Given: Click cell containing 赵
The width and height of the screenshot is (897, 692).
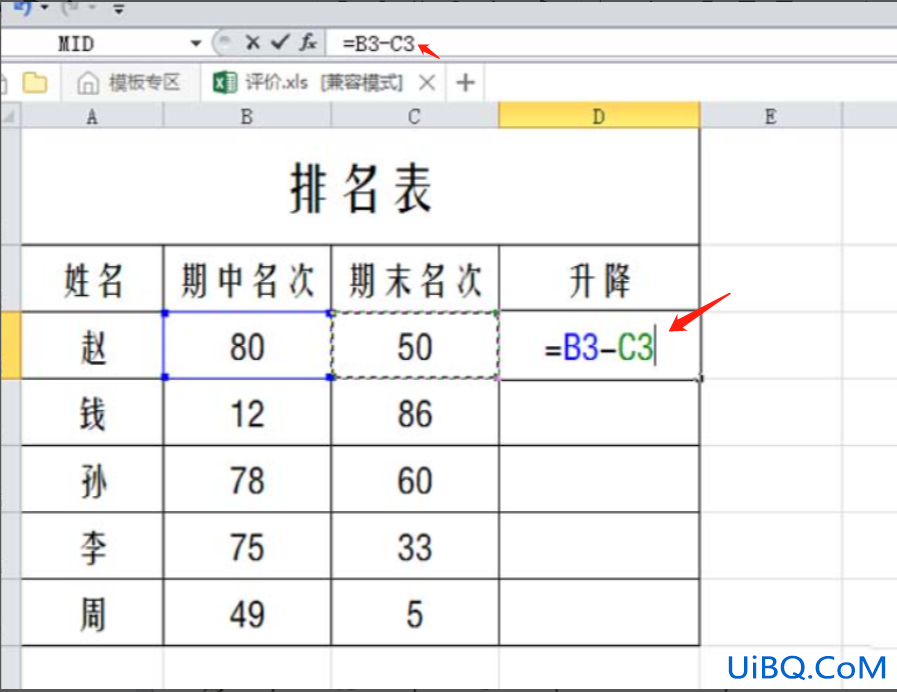Looking at the screenshot, I should tap(92, 346).
